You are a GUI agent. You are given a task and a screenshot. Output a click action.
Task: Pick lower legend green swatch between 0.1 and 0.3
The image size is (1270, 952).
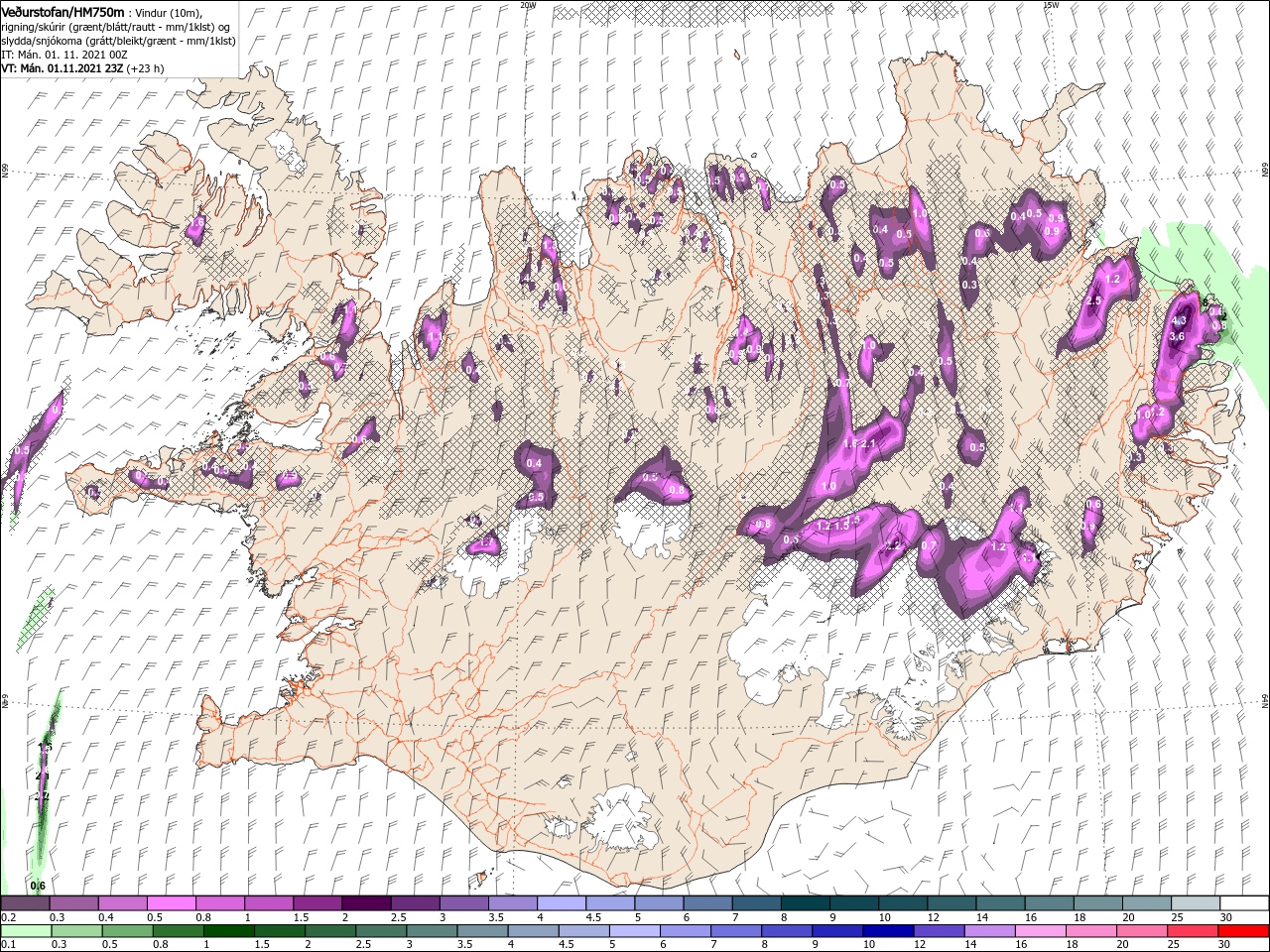pyautogui.click(x=27, y=931)
